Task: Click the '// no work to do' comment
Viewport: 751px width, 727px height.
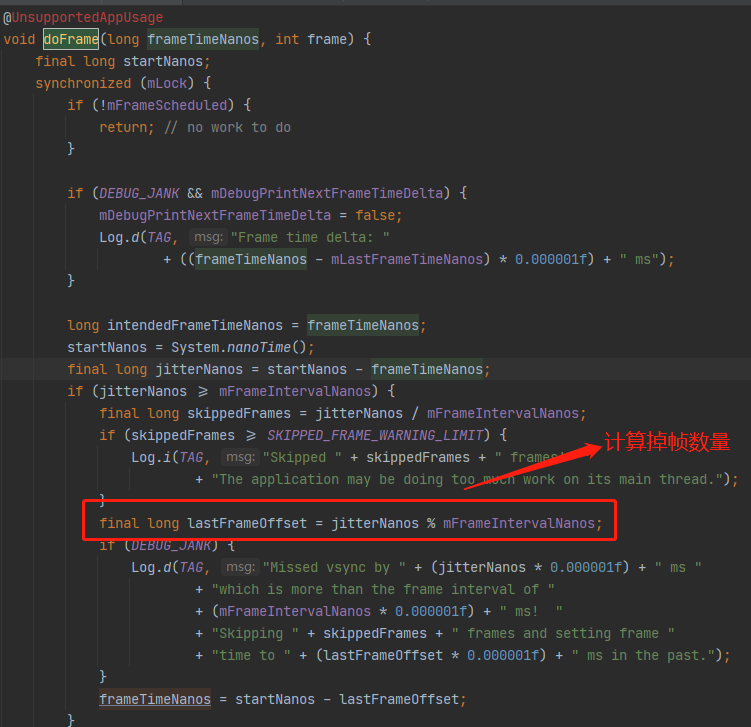Action: [x=228, y=127]
